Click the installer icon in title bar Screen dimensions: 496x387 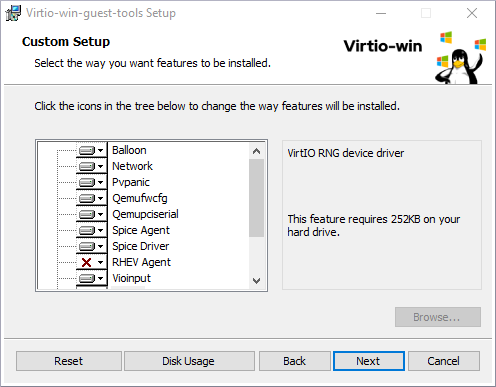pos(13,13)
